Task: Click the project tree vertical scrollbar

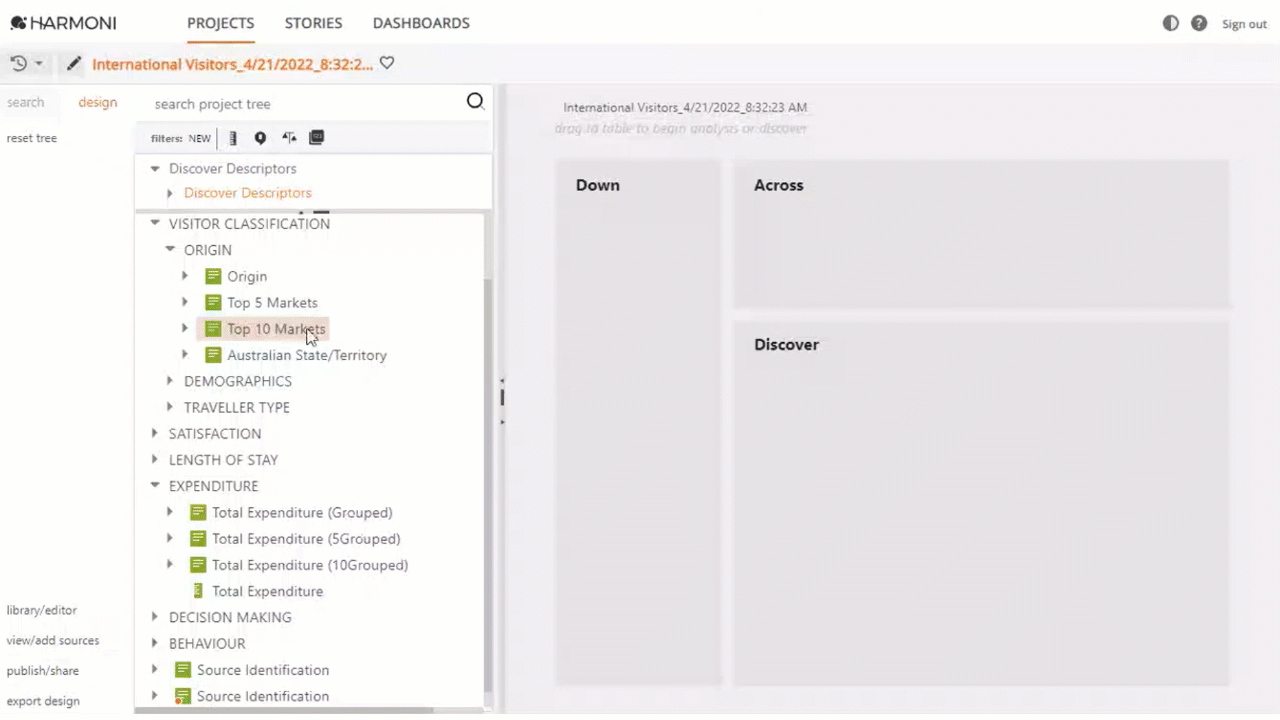Action: [x=488, y=485]
